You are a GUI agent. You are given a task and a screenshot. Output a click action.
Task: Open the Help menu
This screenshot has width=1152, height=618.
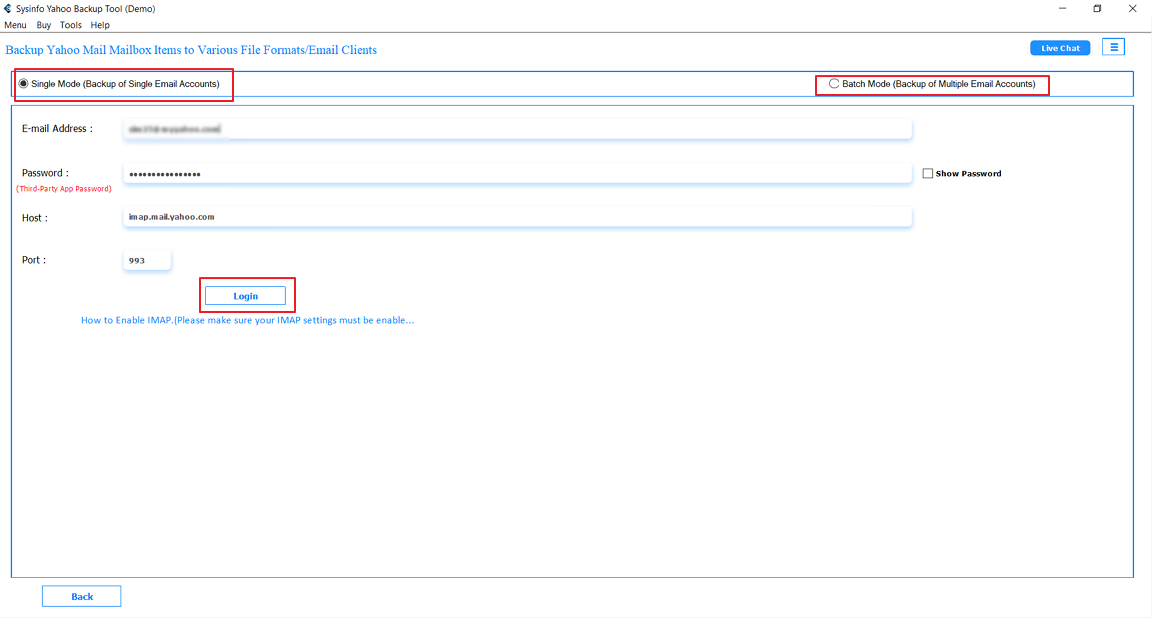[x=100, y=25]
